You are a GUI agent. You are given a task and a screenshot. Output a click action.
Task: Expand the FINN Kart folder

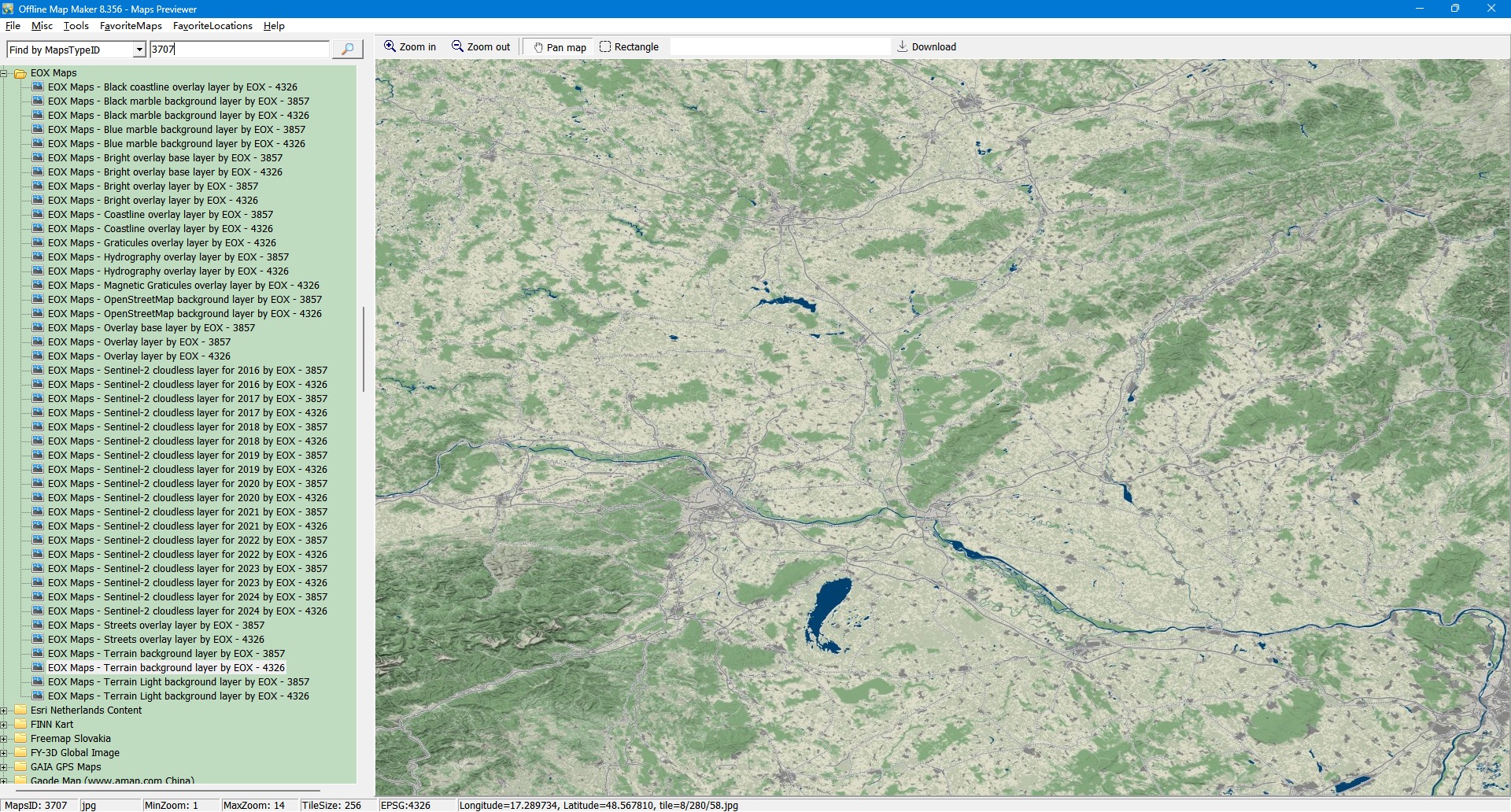pyautogui.click(x=4, y=725)
